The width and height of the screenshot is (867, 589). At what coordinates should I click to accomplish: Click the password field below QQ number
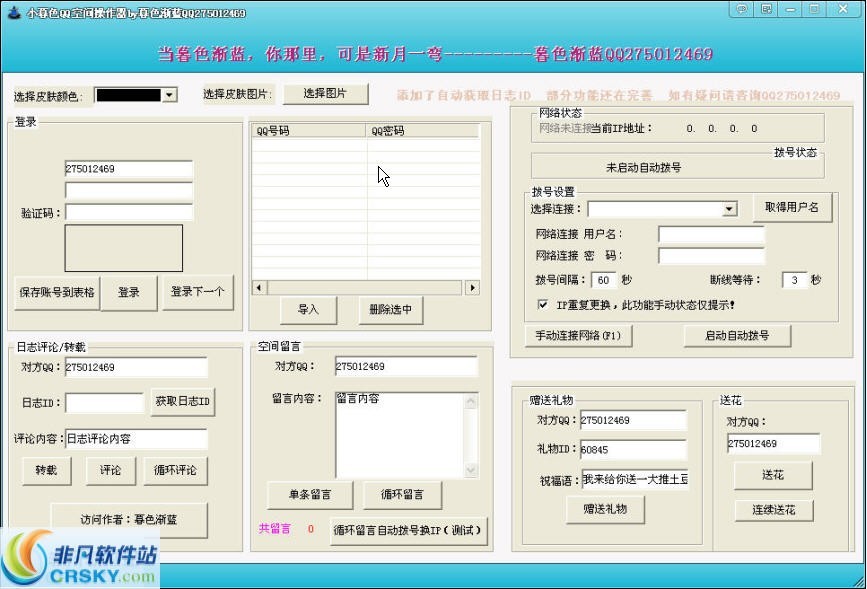(x=129, y=191)
